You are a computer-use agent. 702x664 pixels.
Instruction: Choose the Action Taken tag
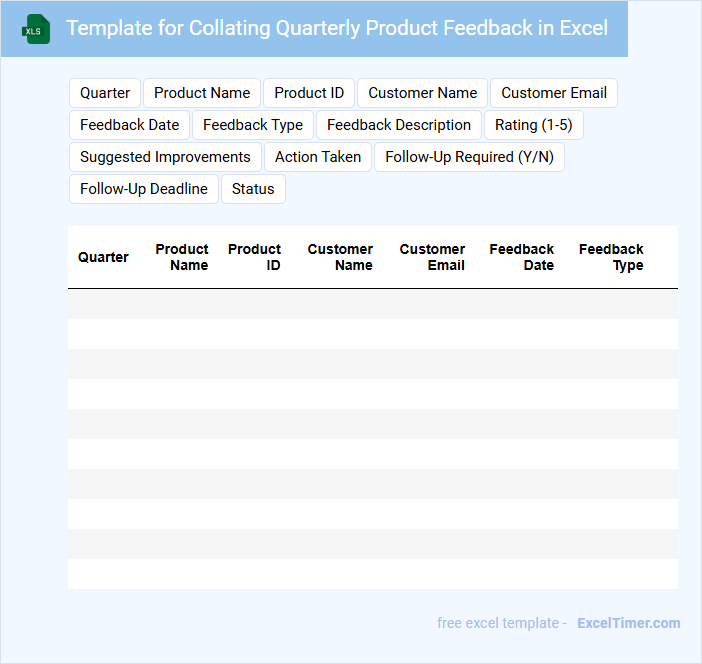point(318,157)
